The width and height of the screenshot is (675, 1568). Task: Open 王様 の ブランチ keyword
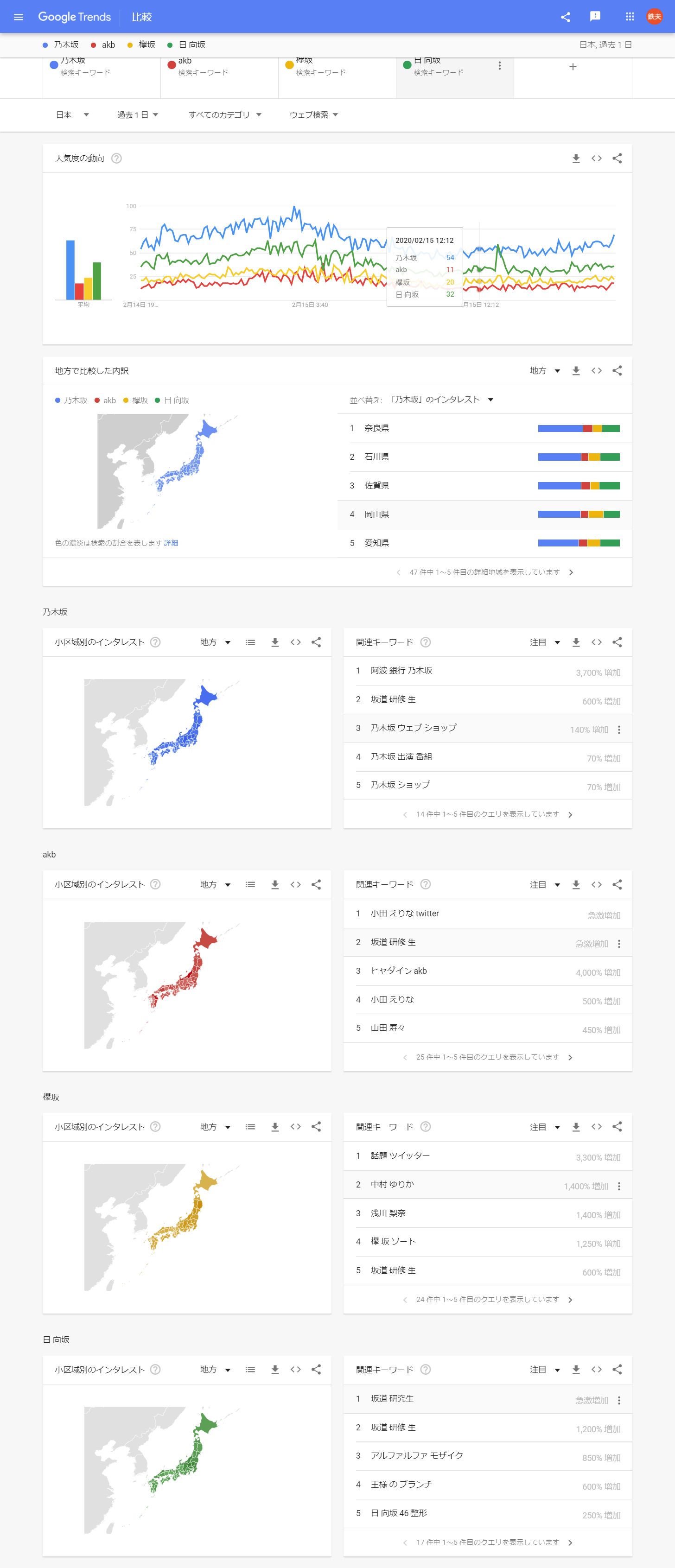pyautogui.click(x=402, y=1484)
